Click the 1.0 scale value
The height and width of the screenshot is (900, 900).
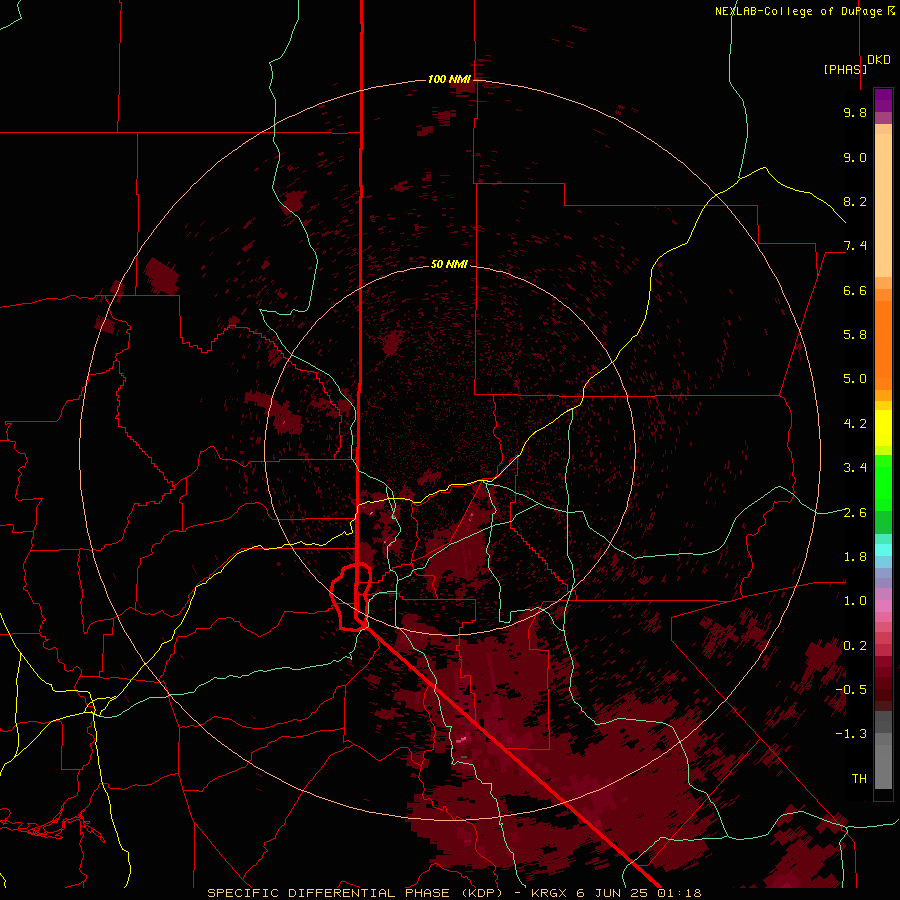coord(855,601)
